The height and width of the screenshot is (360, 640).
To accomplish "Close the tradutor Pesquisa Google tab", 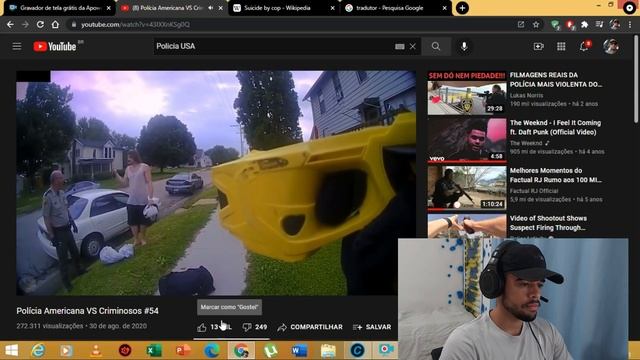I will [444, 8].
